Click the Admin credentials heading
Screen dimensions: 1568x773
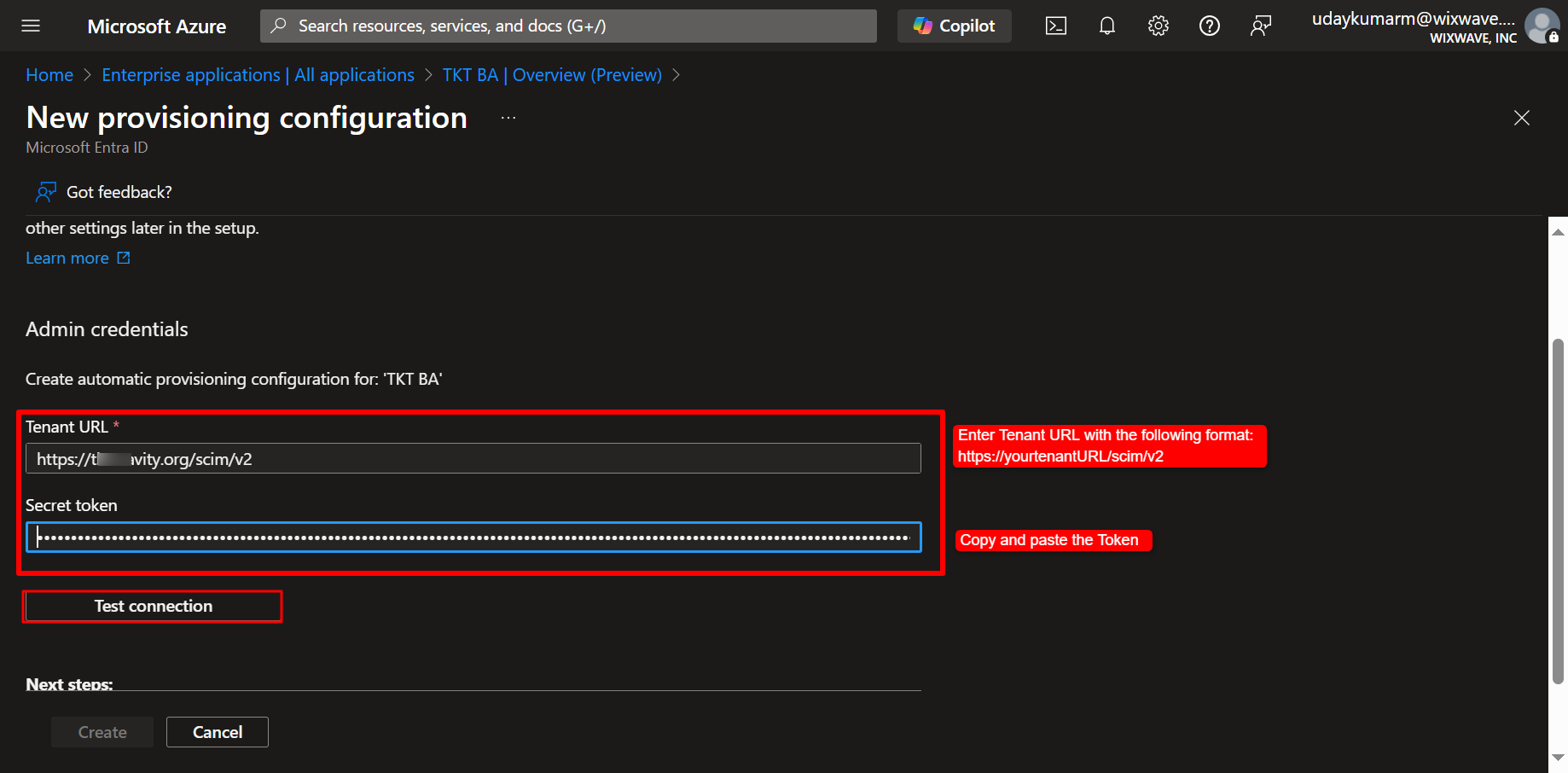click(107, 329)
